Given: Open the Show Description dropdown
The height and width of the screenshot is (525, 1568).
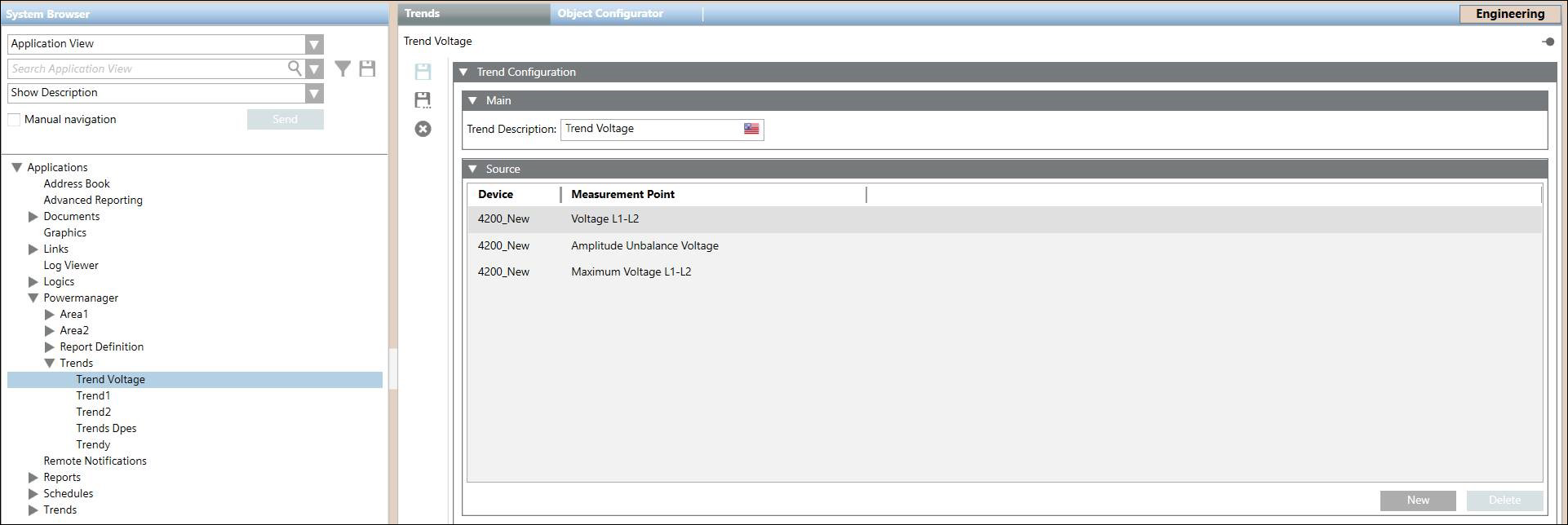Looking at the screenshot, I should [x=314, y=93].
